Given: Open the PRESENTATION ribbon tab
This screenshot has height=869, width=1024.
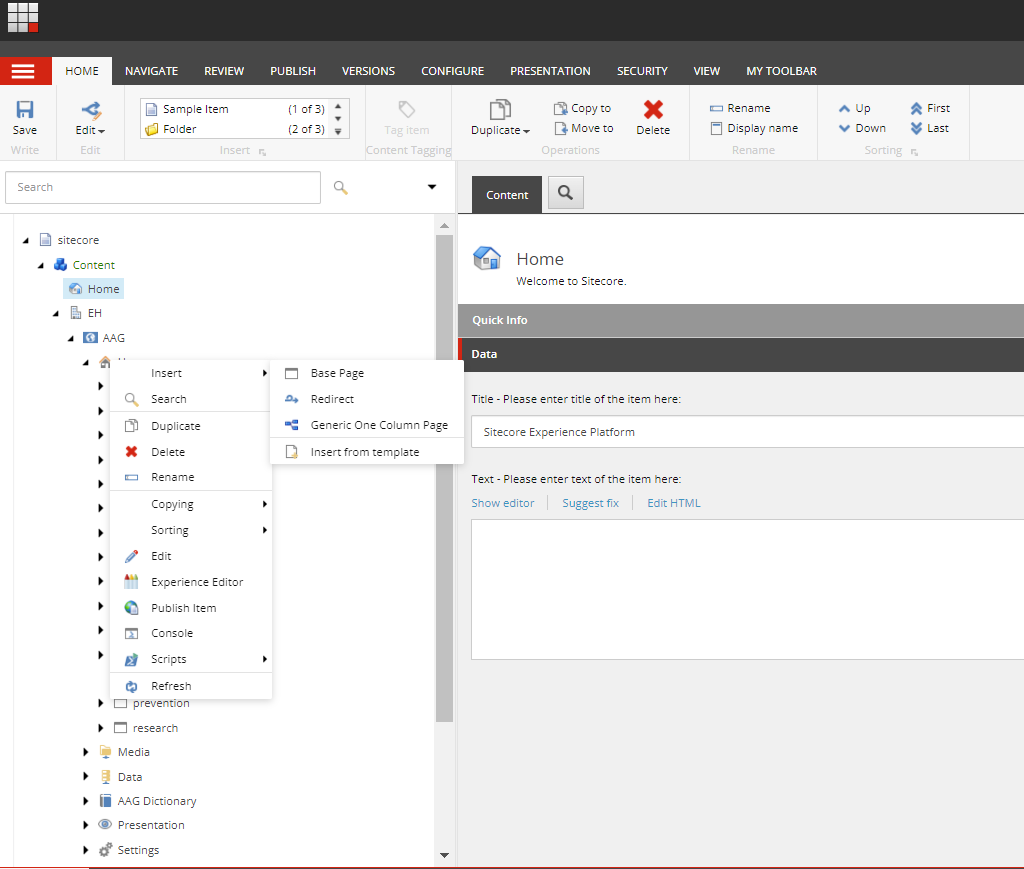Looking at the screenshot, I should click(x=551, y=71).
